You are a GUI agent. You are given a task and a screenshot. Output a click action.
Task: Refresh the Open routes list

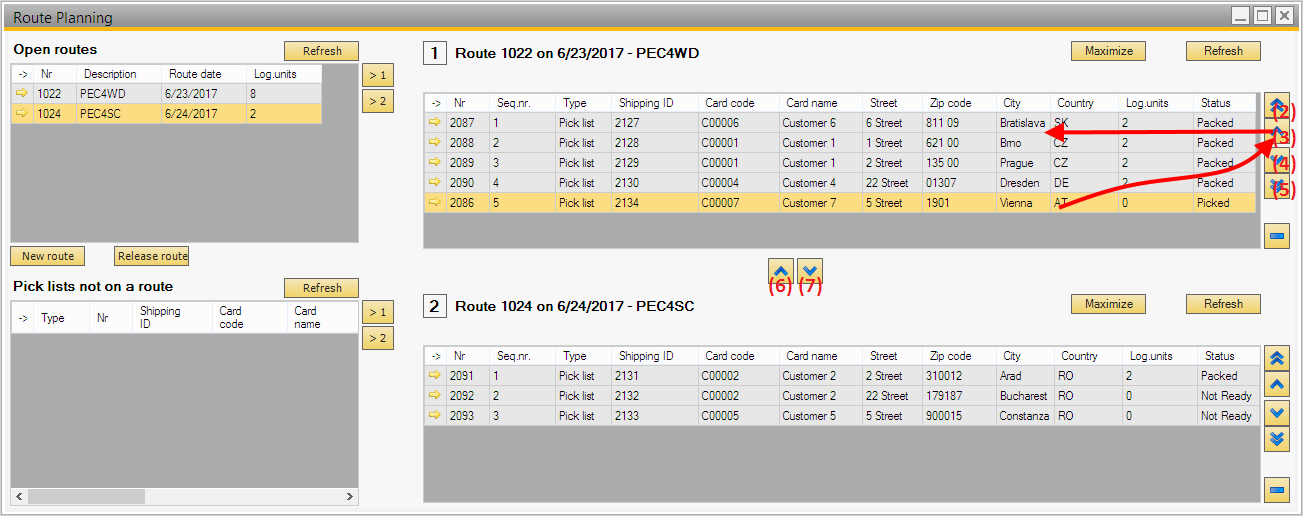(x=321, y=51)
